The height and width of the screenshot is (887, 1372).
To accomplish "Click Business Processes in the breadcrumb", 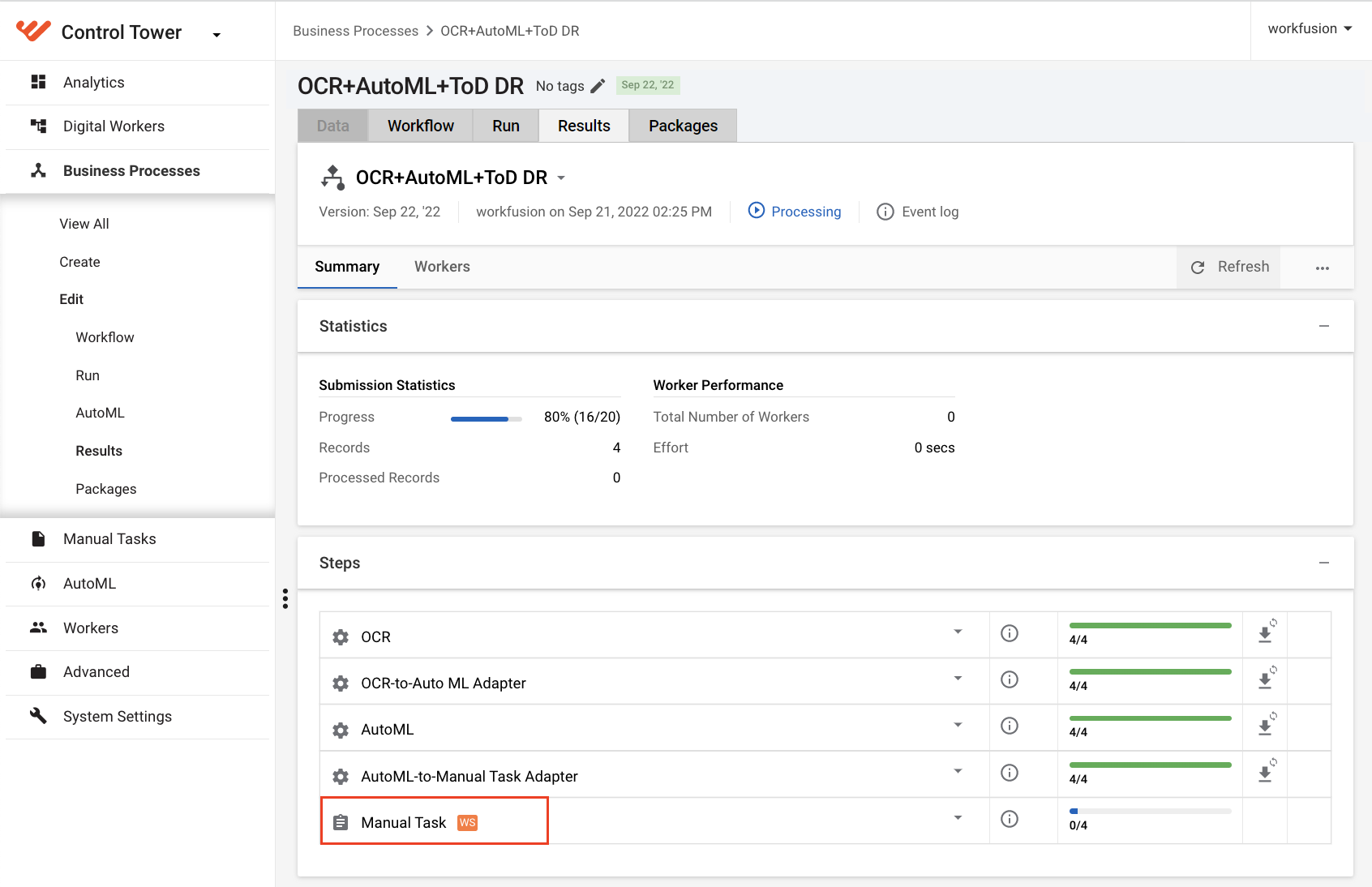I will (x=355, y=31).
